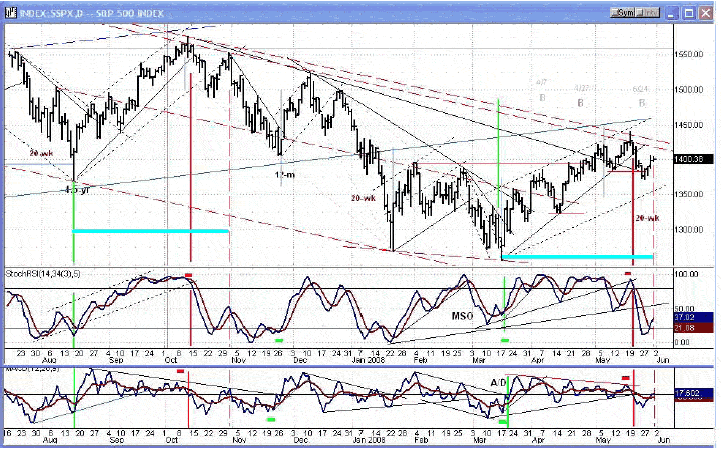Select the cyan horizontal line spanning March to May
This screenshot has height=457, width=721.
pos(577,257)
